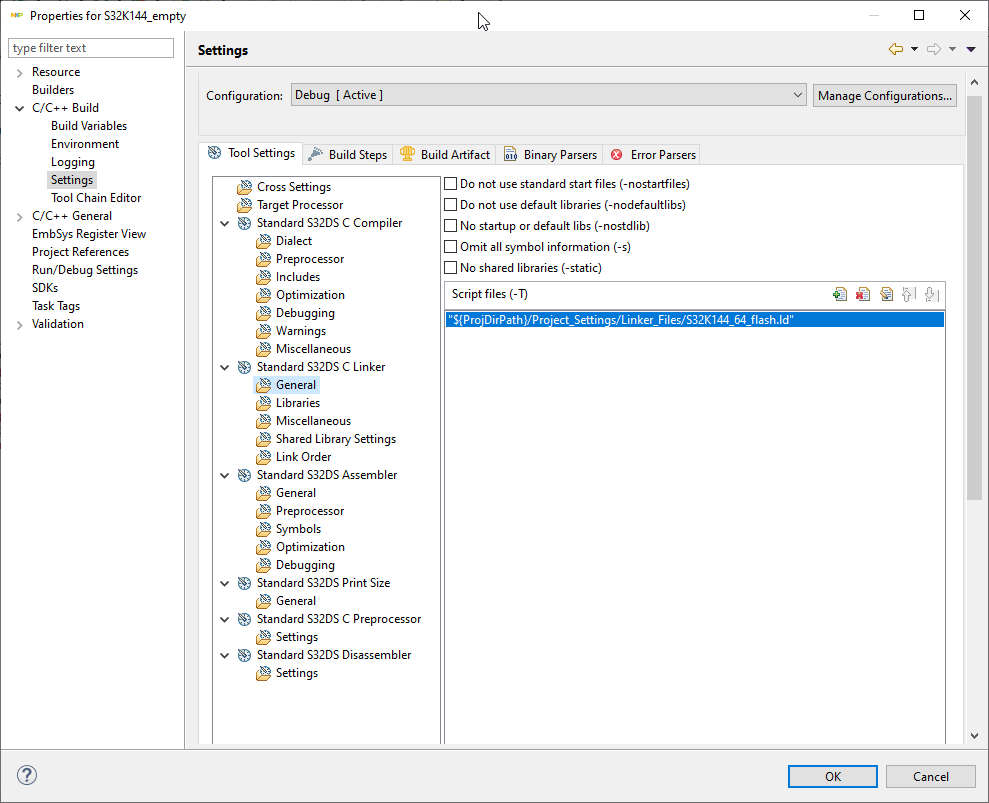Select Standard S32DS C Preprocessor tool
This screenshot has height=803, width=989.
coord(339,619)
